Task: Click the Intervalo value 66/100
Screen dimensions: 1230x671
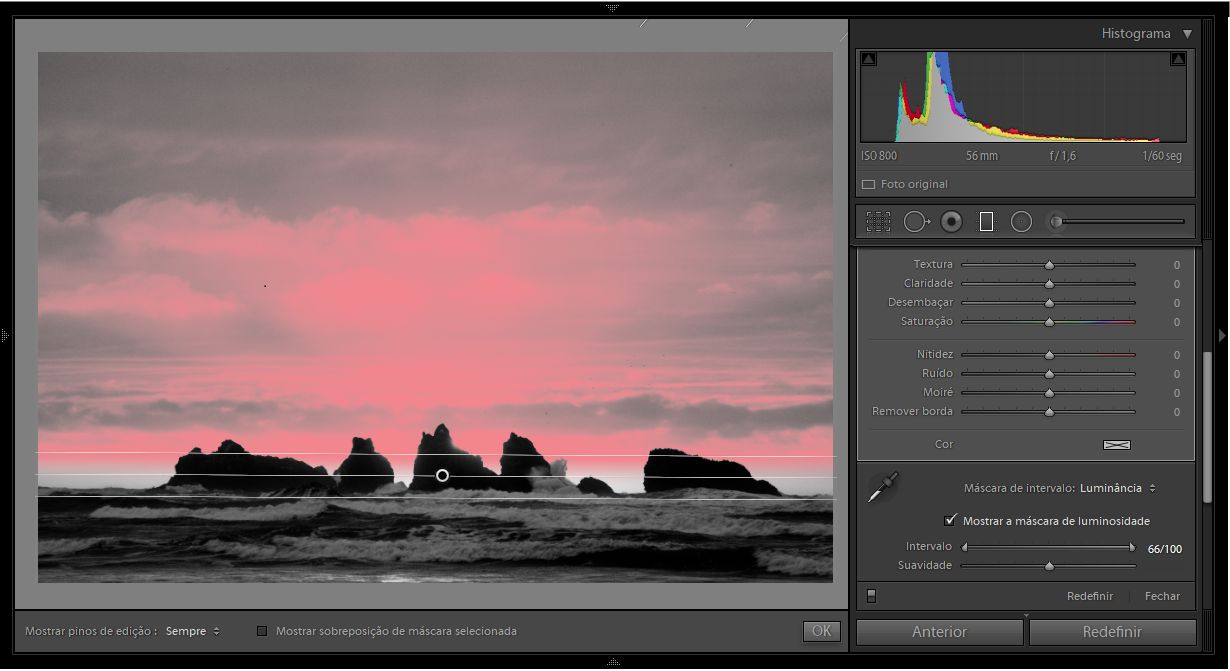Action: click(x=1164, y=549)
